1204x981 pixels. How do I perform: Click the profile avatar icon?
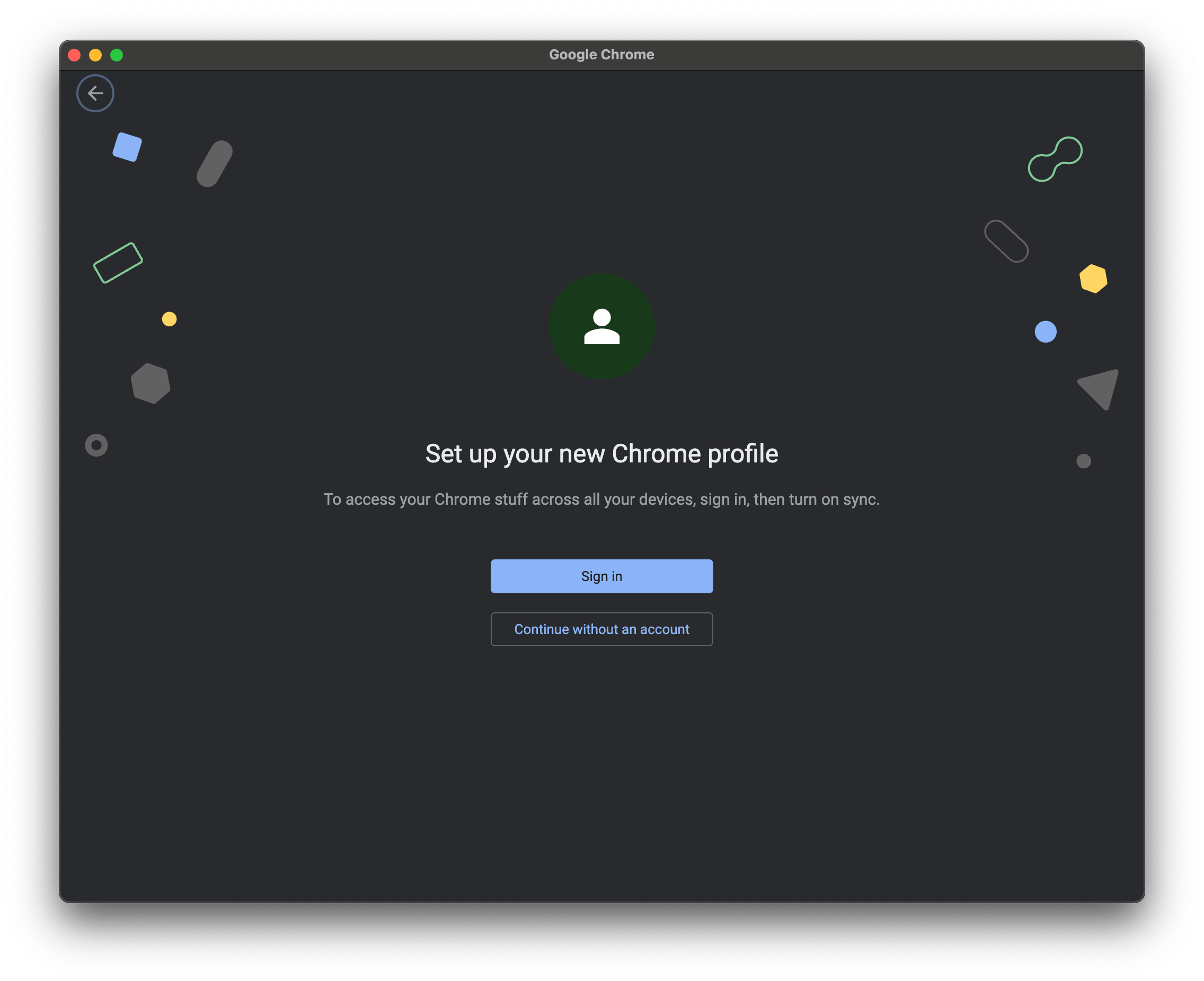601,326
